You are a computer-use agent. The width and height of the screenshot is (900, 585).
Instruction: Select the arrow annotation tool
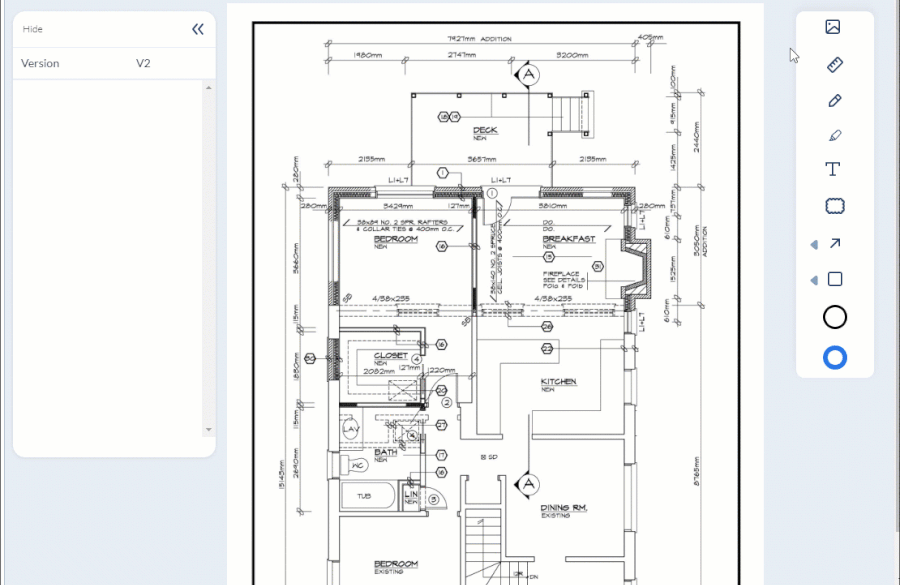[x=835, y=244]
